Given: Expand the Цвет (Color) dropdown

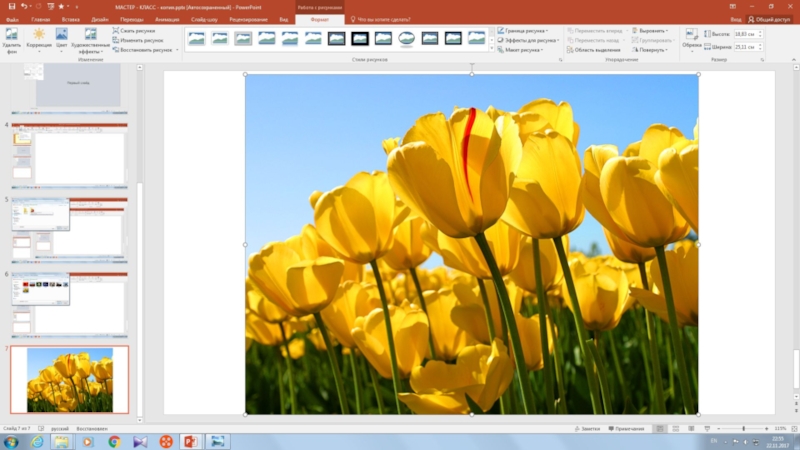Looking at the screenshot, I should click(62, 38).
